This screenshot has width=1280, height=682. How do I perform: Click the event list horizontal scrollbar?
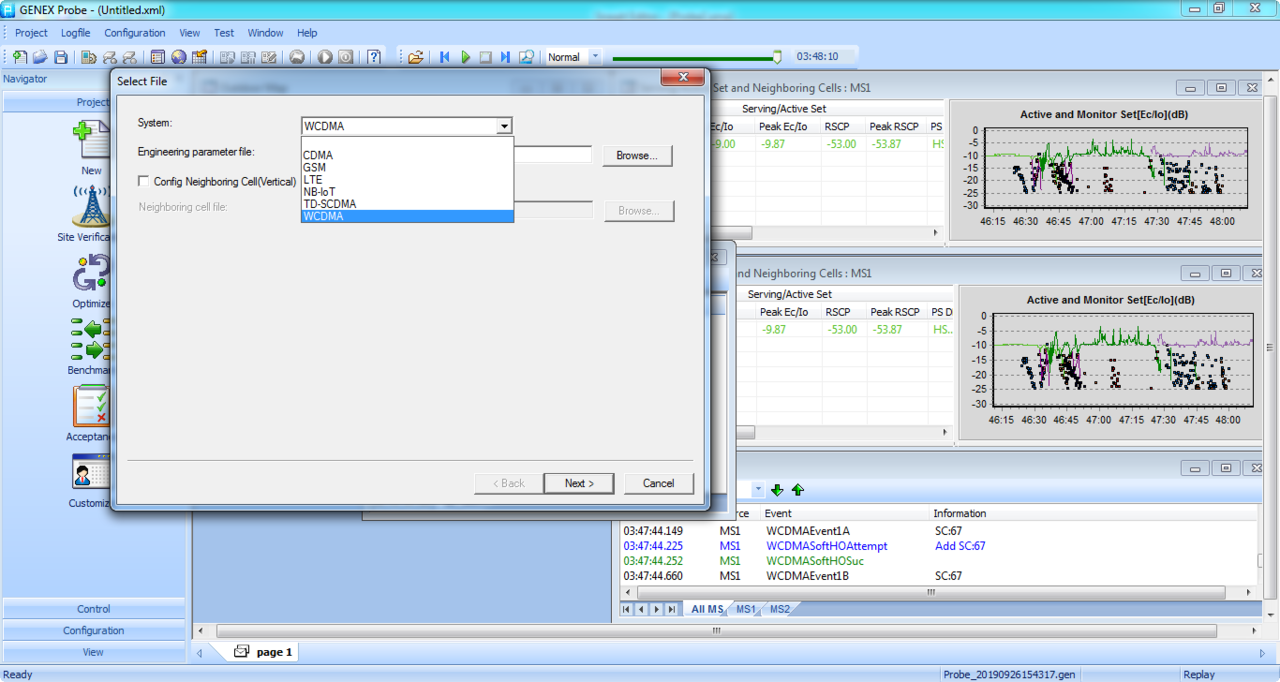coord(929,591)
